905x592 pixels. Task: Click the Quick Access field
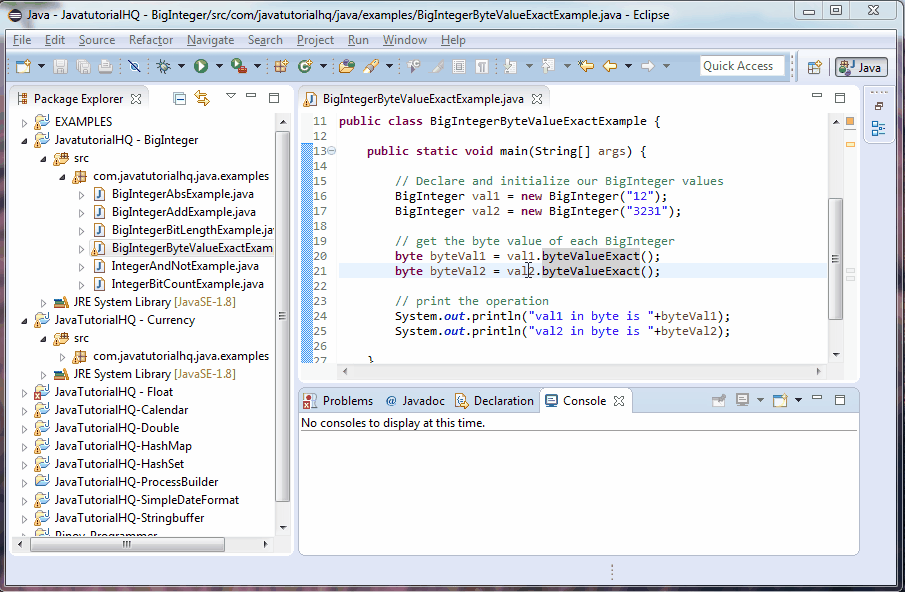(742, 65)
